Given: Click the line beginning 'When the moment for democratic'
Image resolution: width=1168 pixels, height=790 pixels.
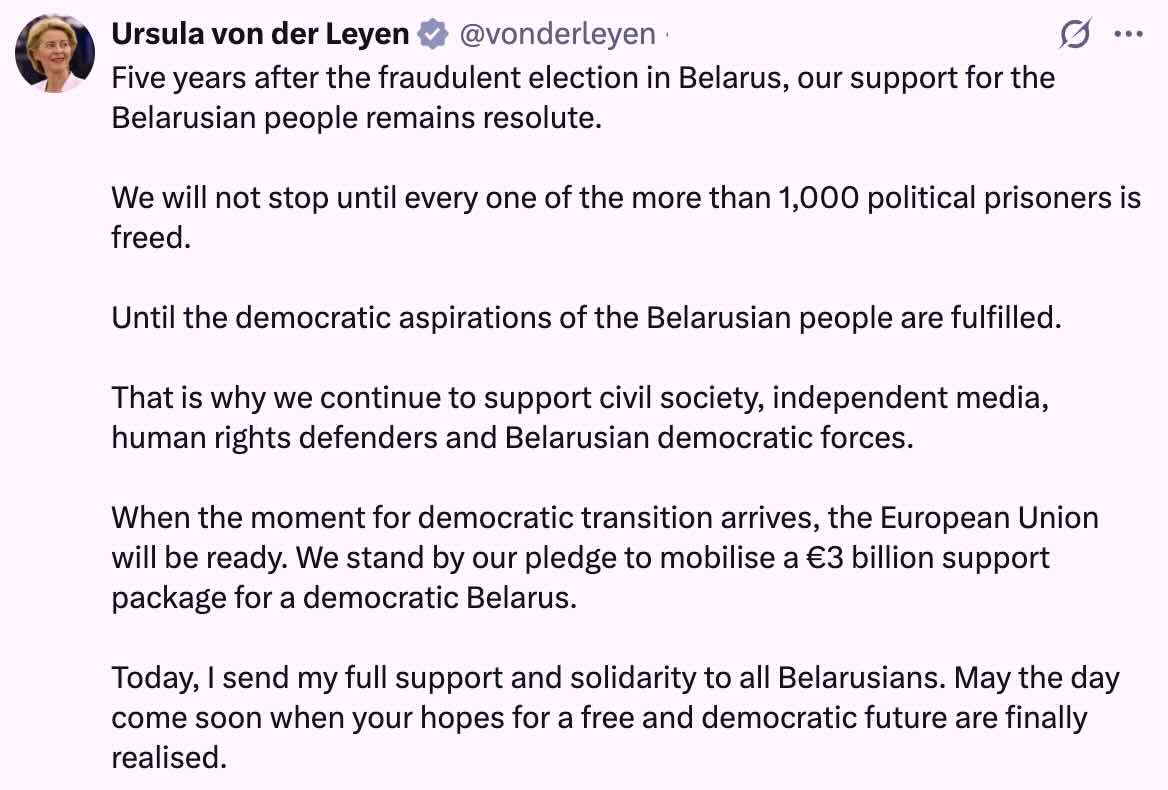Looking at the screenshot, I should coord(605,517).
